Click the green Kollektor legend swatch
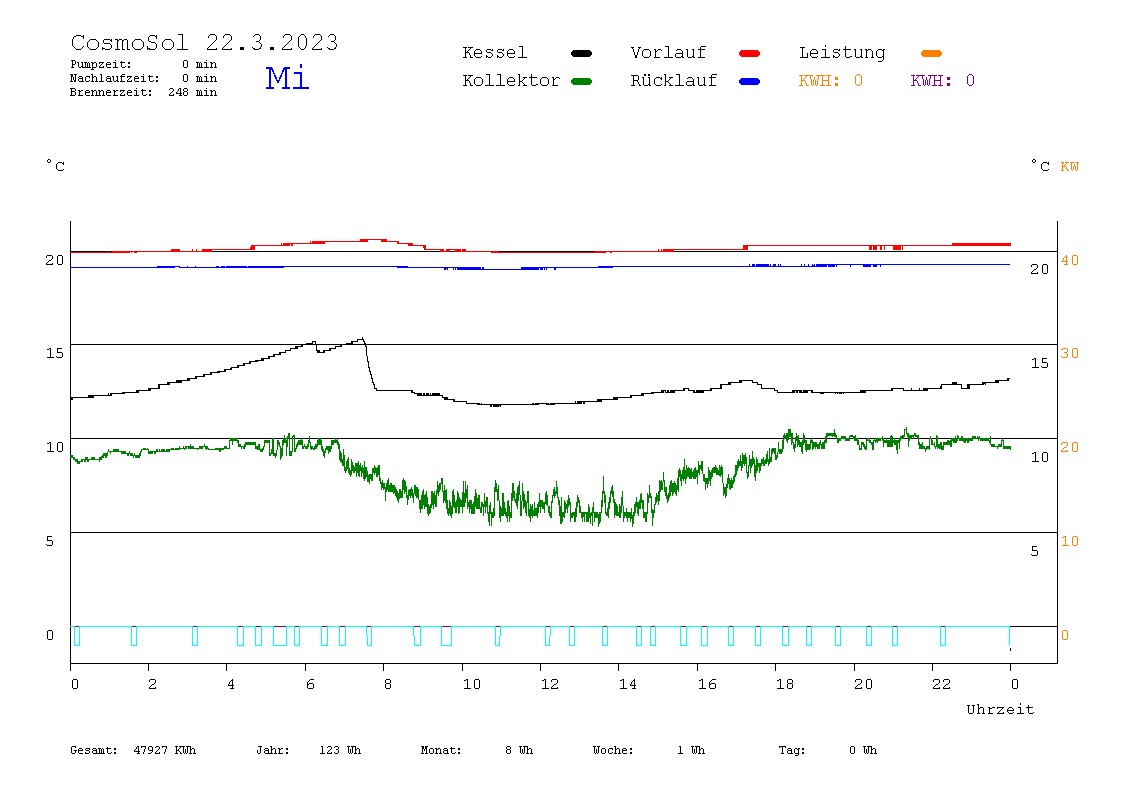1148x812 pixels. tap(581, 81)
